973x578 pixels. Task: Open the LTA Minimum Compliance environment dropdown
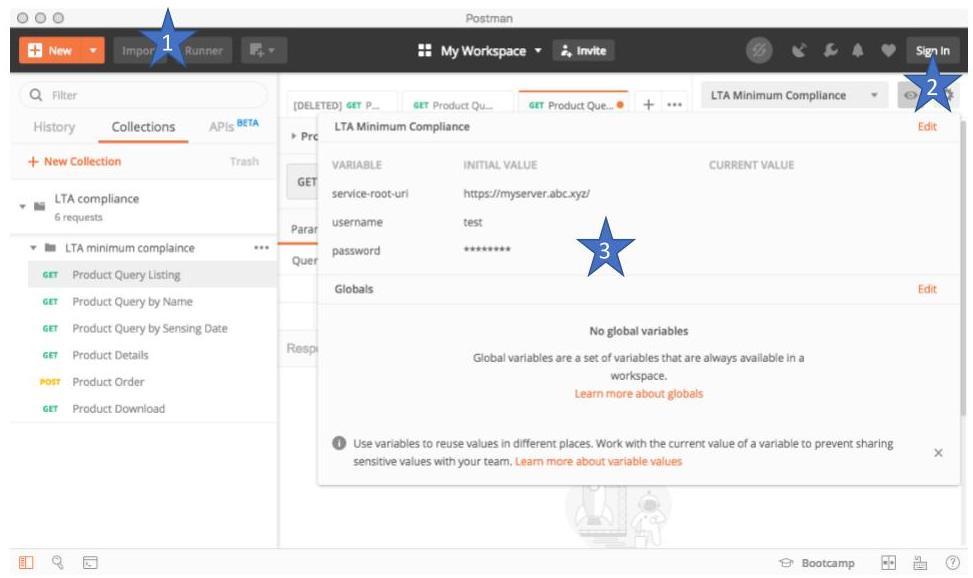(796, 95)
